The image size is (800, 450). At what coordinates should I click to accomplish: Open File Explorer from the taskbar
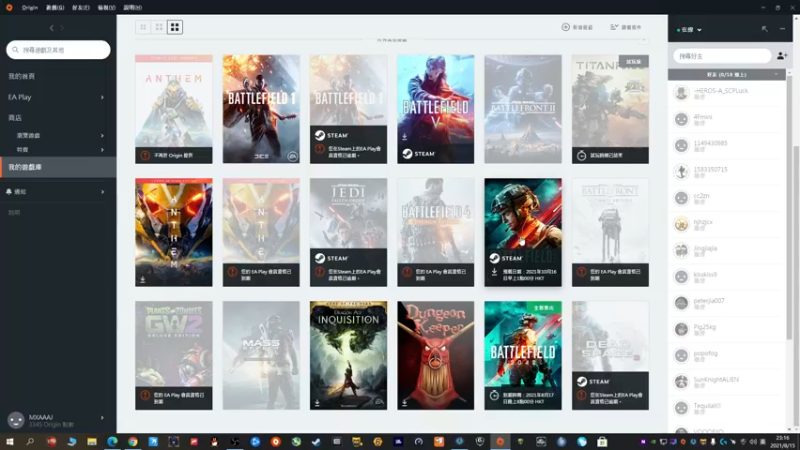pos(92,442)
